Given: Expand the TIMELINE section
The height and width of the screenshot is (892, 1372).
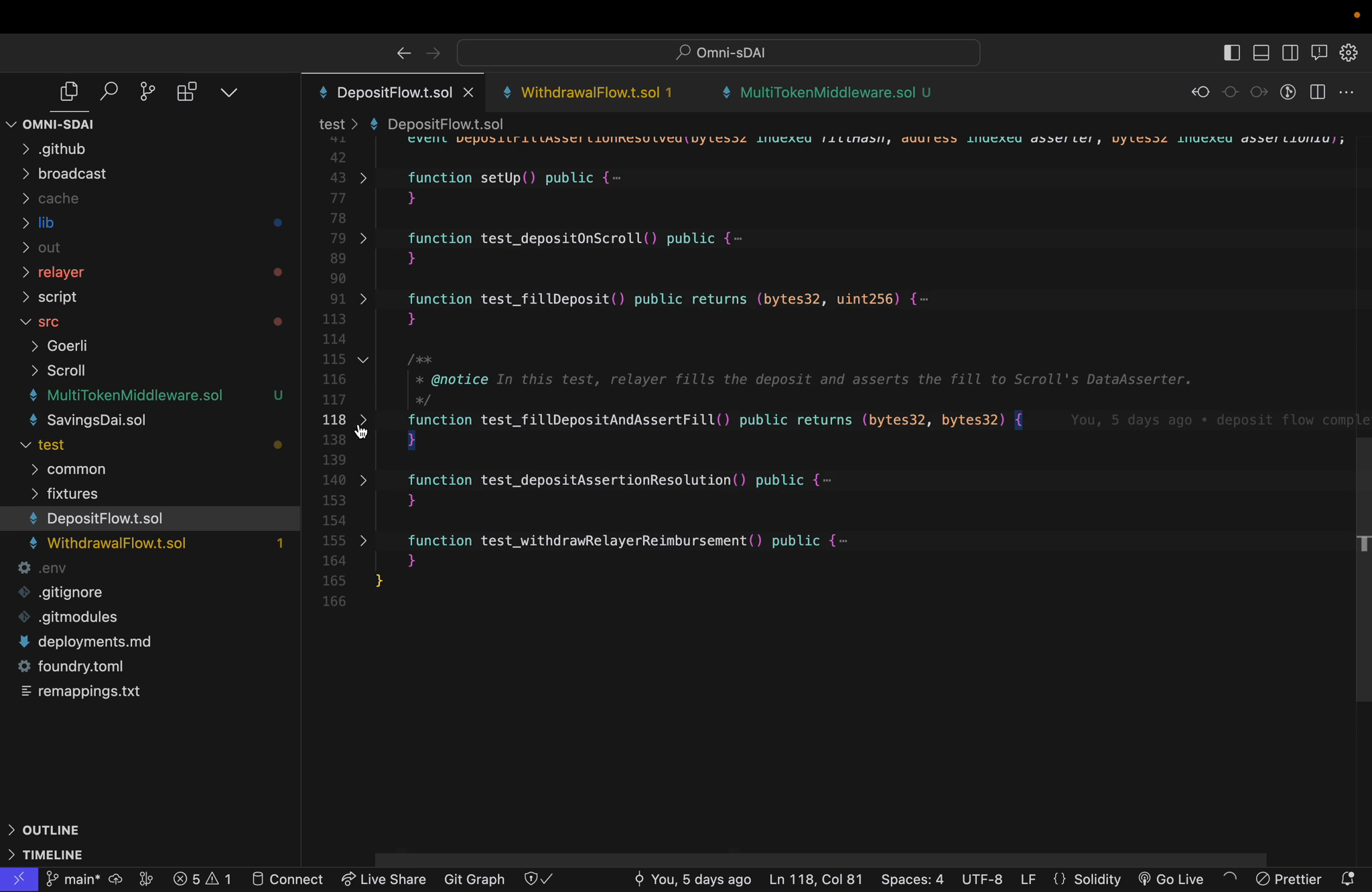Looking at the screenshot, I should 150,855.
